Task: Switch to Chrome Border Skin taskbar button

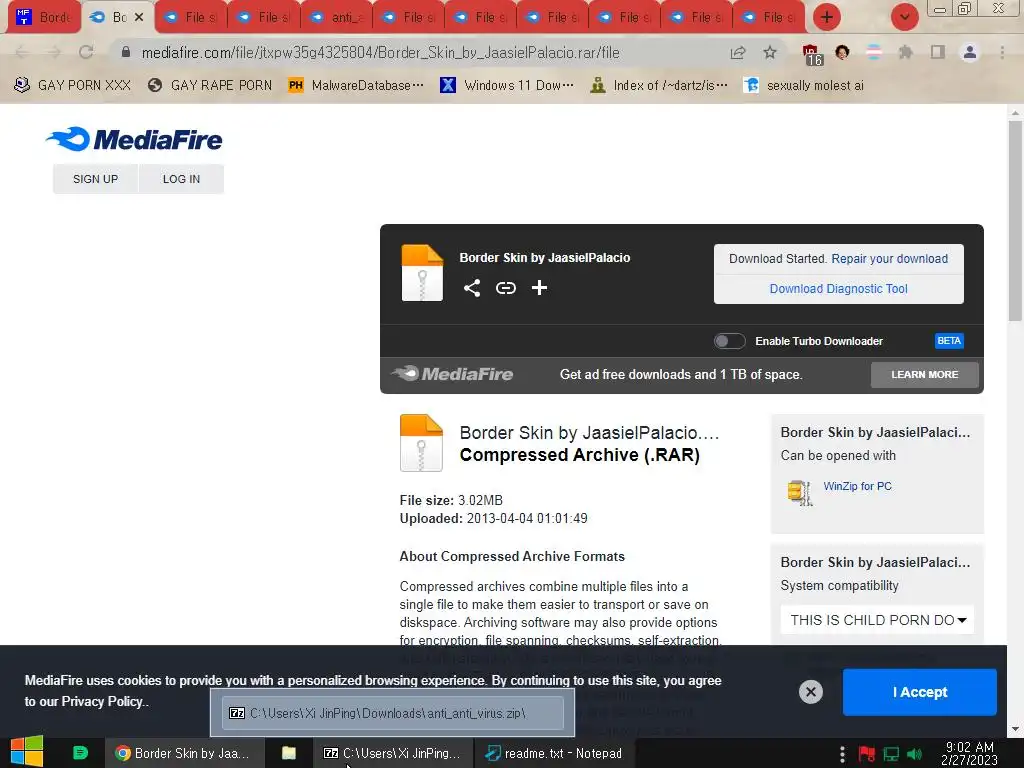Action: 185,753
